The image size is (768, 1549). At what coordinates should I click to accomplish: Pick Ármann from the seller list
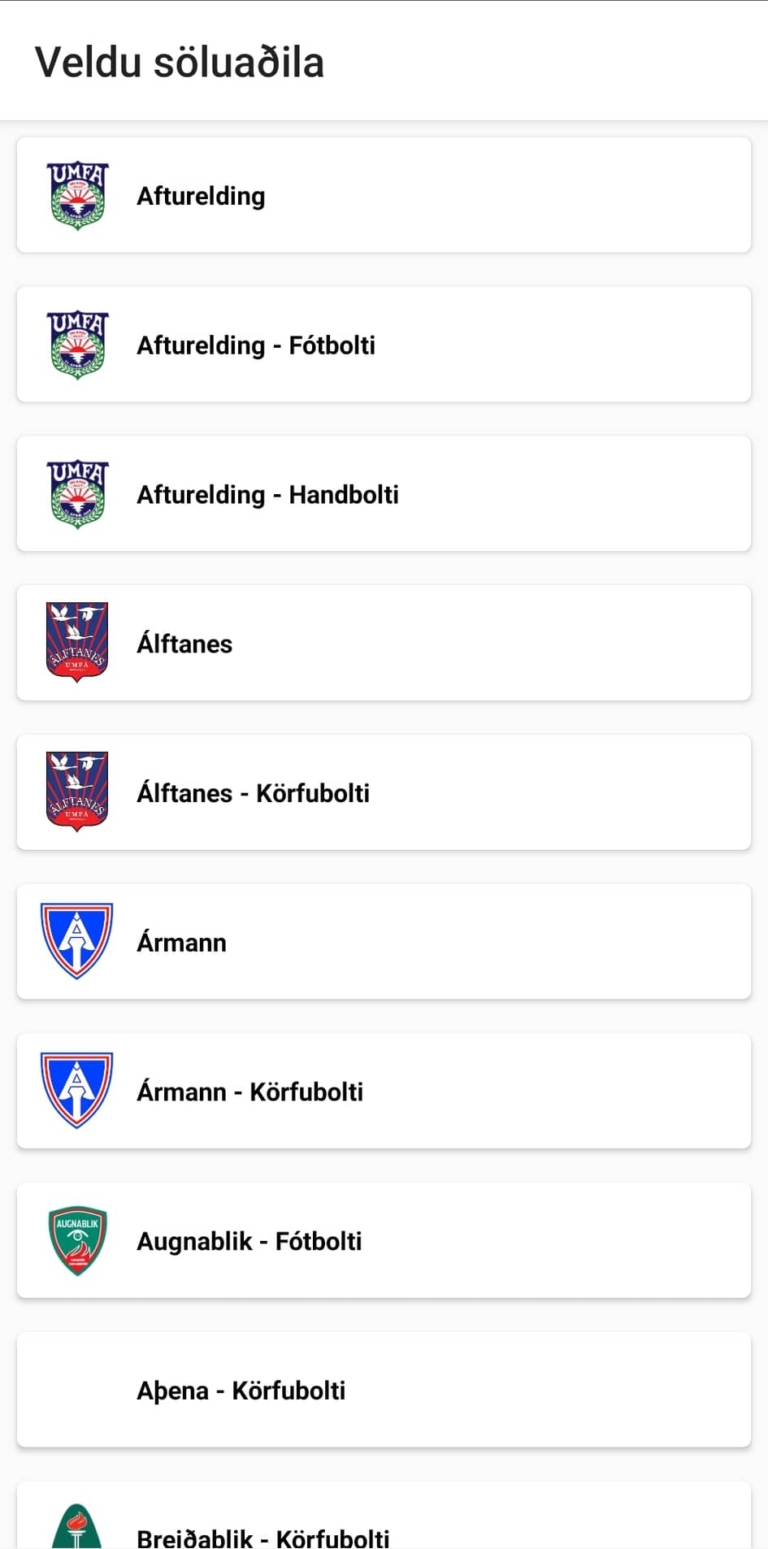pos(384,941)
